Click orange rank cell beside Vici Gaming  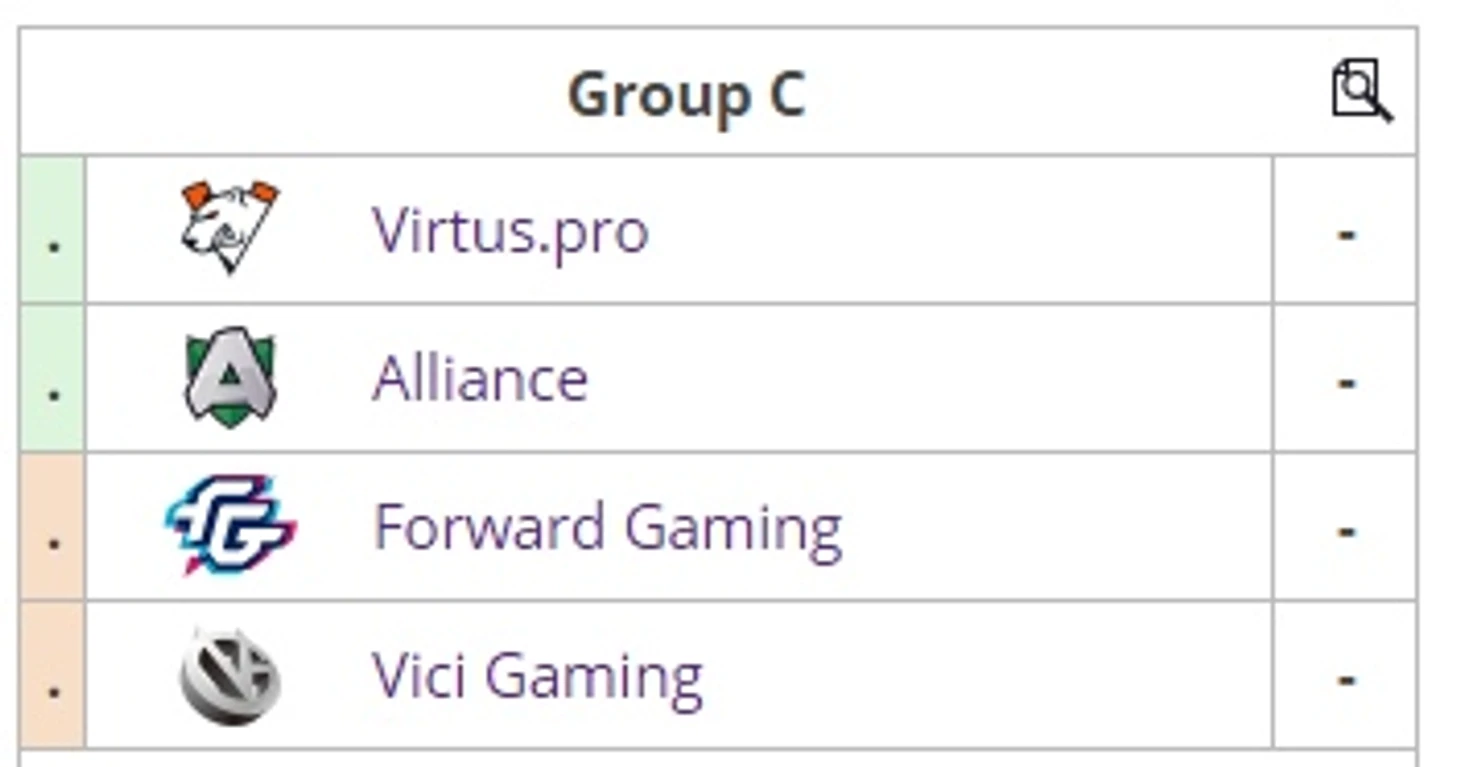[x=53, y=674]
